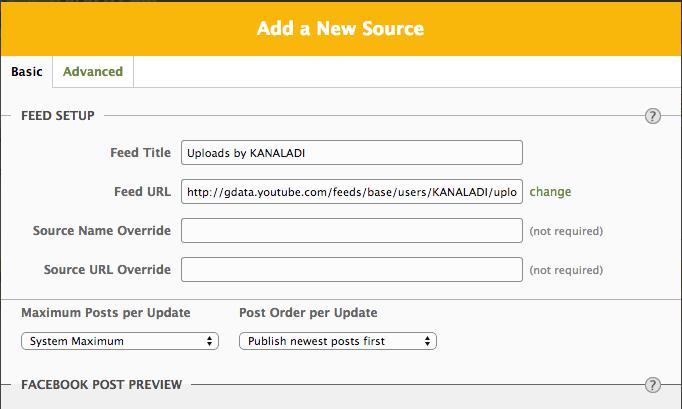Click the Feed Title text field

click(x=352, y=153)
